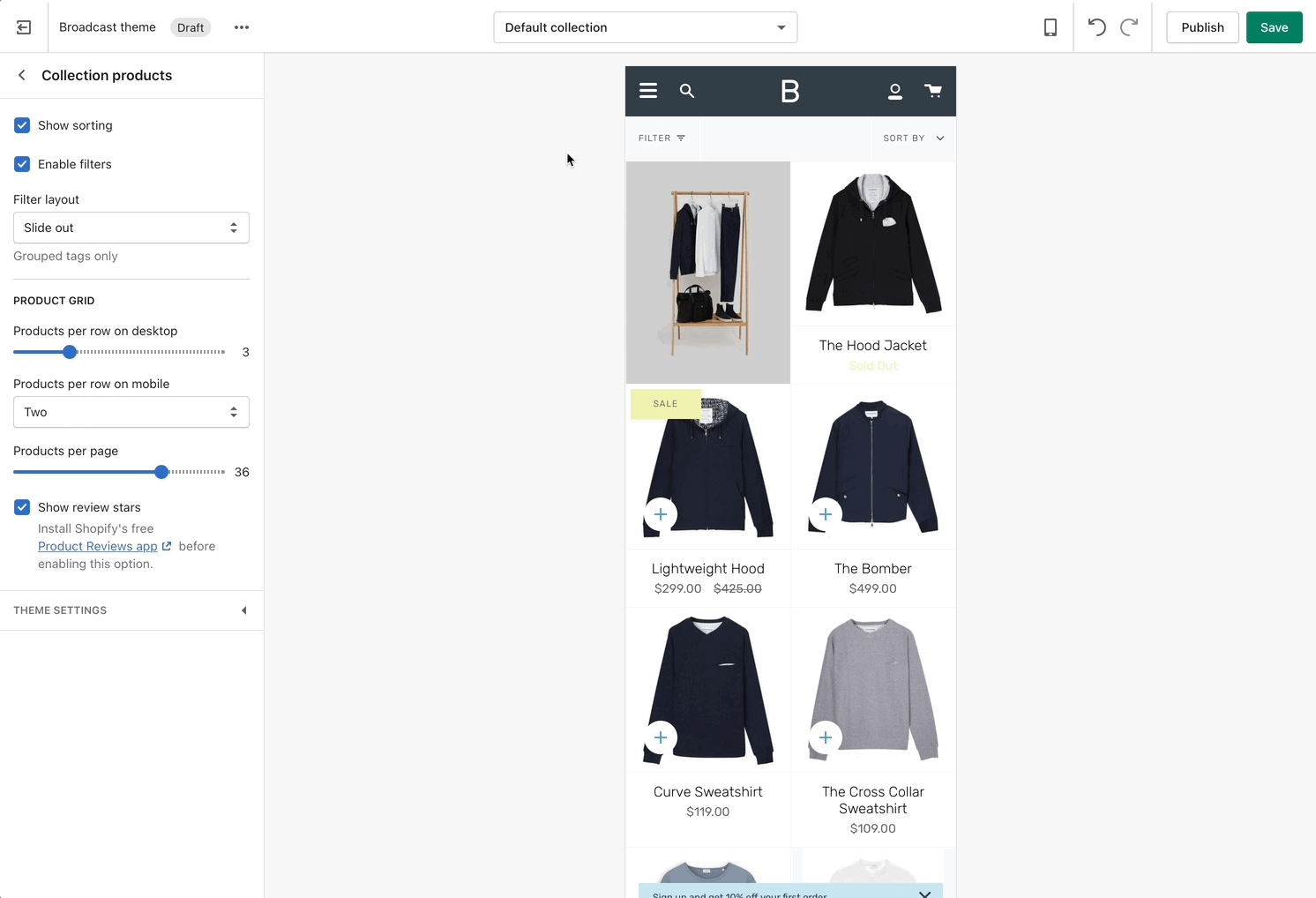This screenshot has height=898, width=1316.
Task: Toggle the Show review stars checkbox
Action: (22, 507)
